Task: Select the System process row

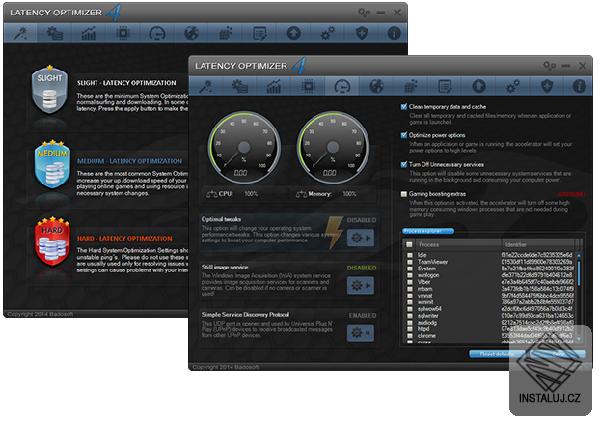Action: pos(490,269)
